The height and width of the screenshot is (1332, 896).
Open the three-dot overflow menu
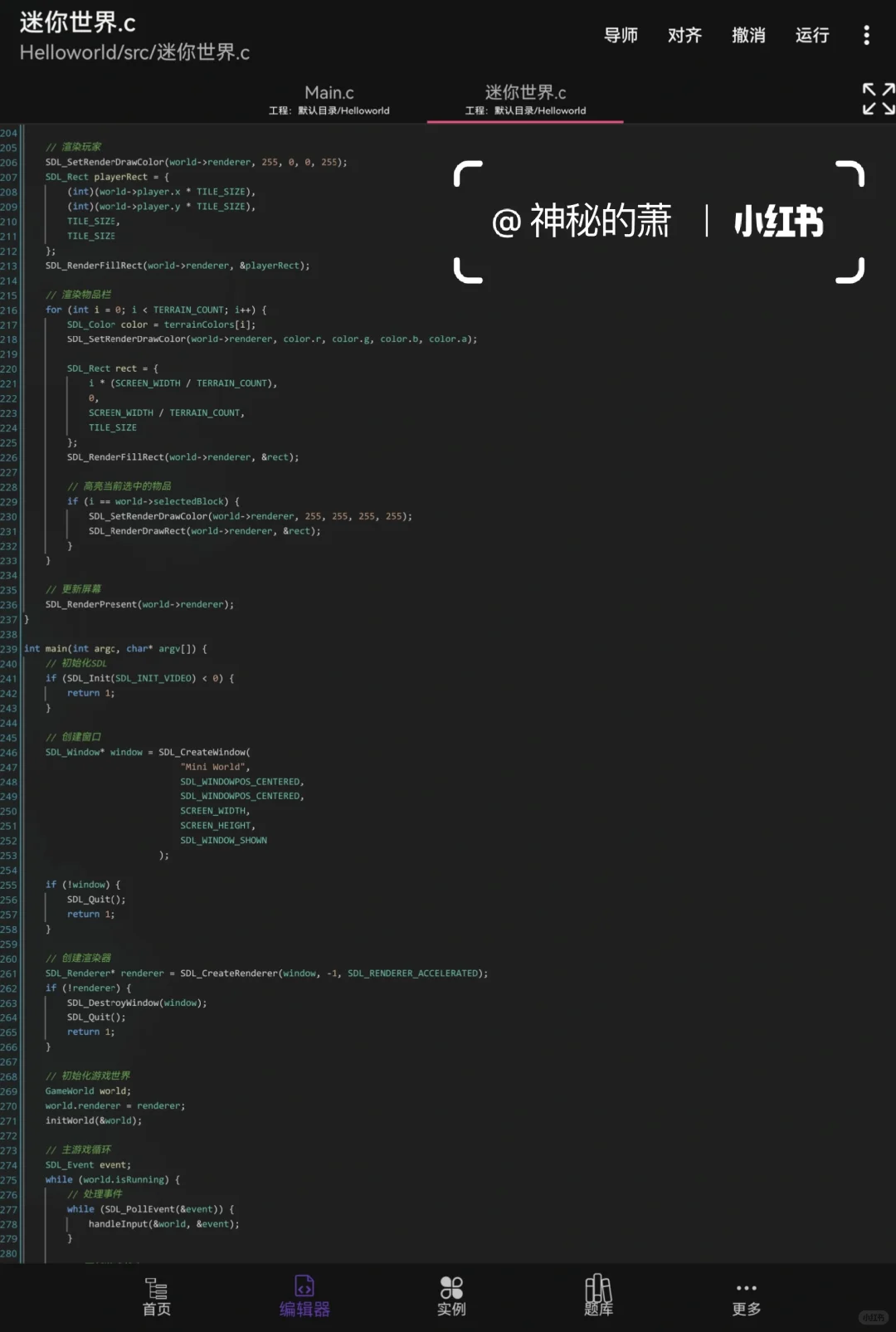866,35
